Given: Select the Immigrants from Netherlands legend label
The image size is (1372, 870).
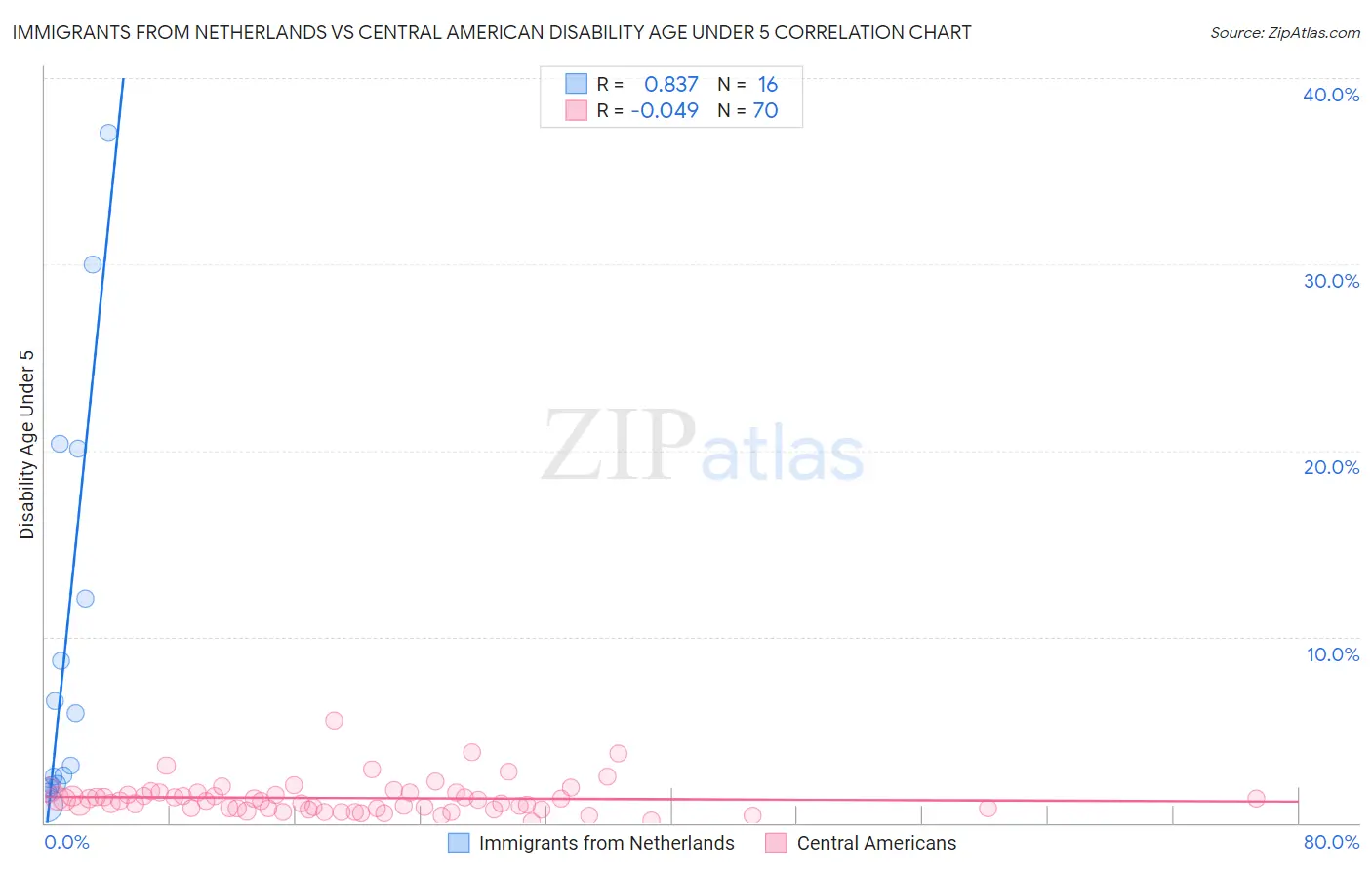Looking at the screenshot, I should coord(607,843).
